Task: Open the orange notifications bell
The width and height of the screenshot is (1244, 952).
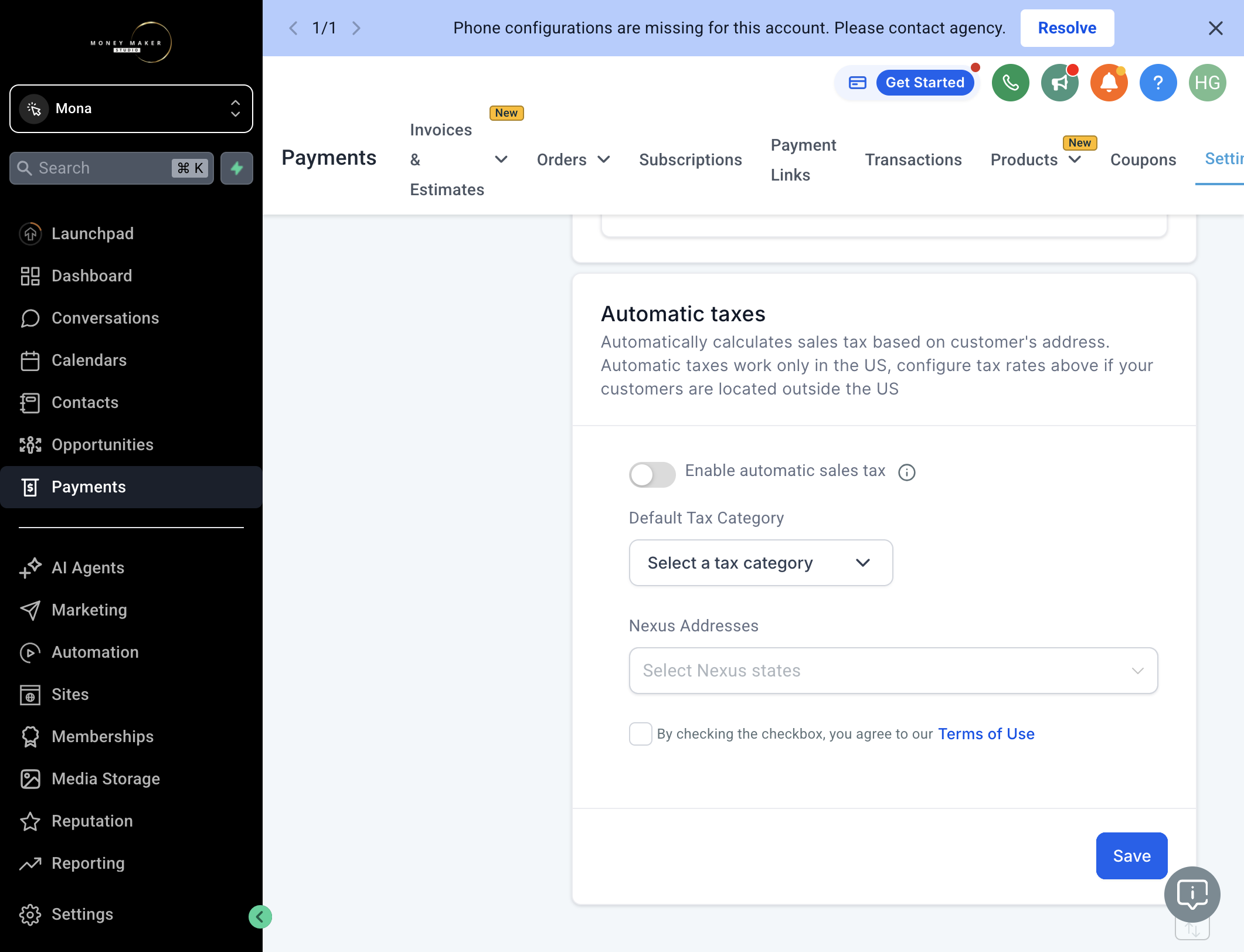Action: coord(1109,83)
